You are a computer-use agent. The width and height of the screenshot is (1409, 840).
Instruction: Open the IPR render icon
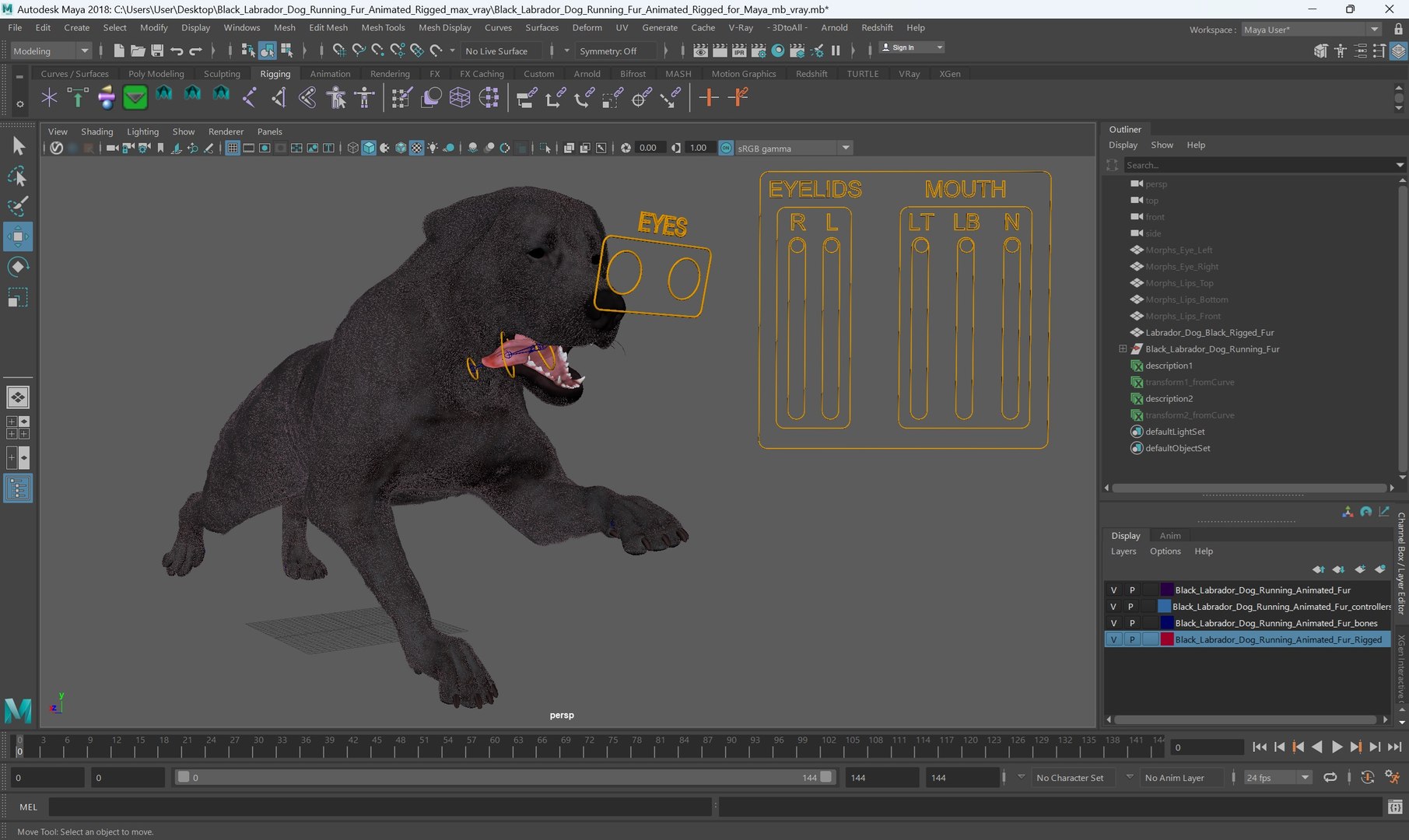739,51
